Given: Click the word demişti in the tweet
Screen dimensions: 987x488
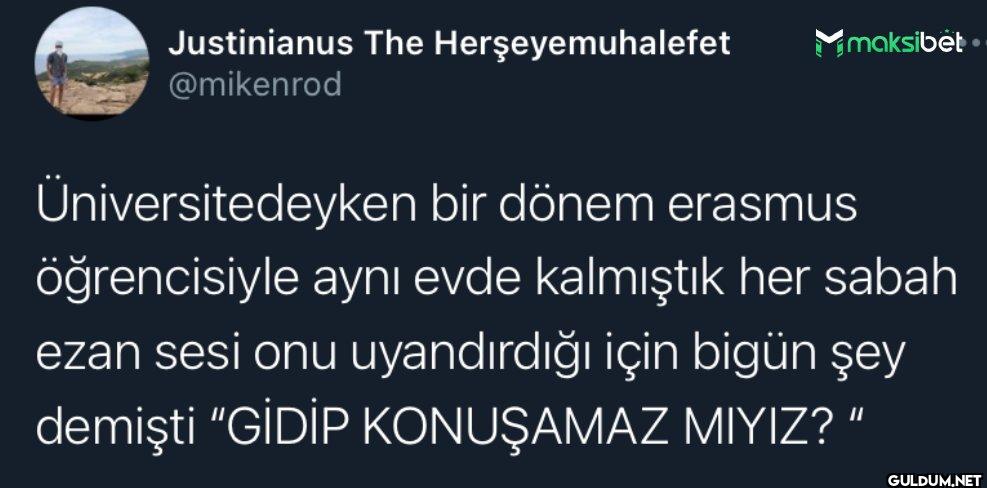Looking at the screenshot, I should point(113,428).
